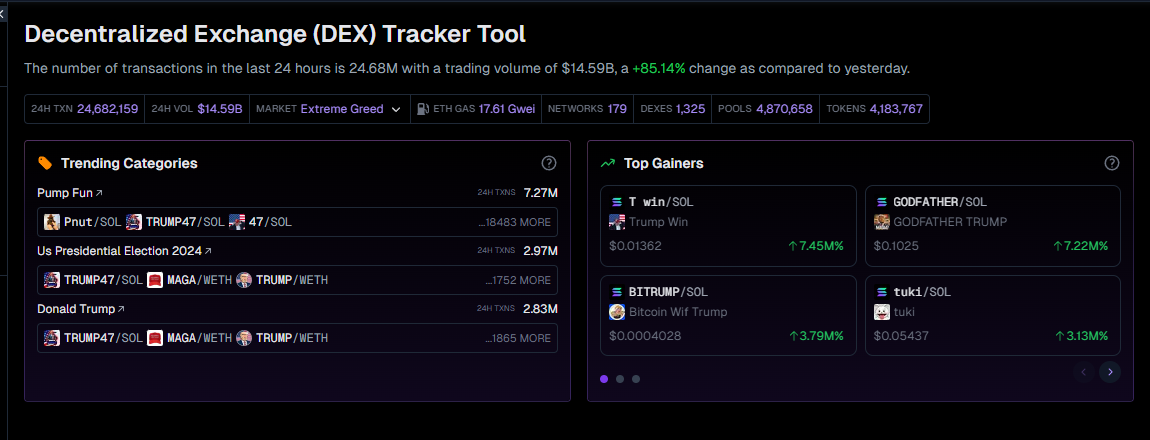Screen dimensions: 1150x440
Task: Select the first carousel page dot
Action: pos(604,379)
